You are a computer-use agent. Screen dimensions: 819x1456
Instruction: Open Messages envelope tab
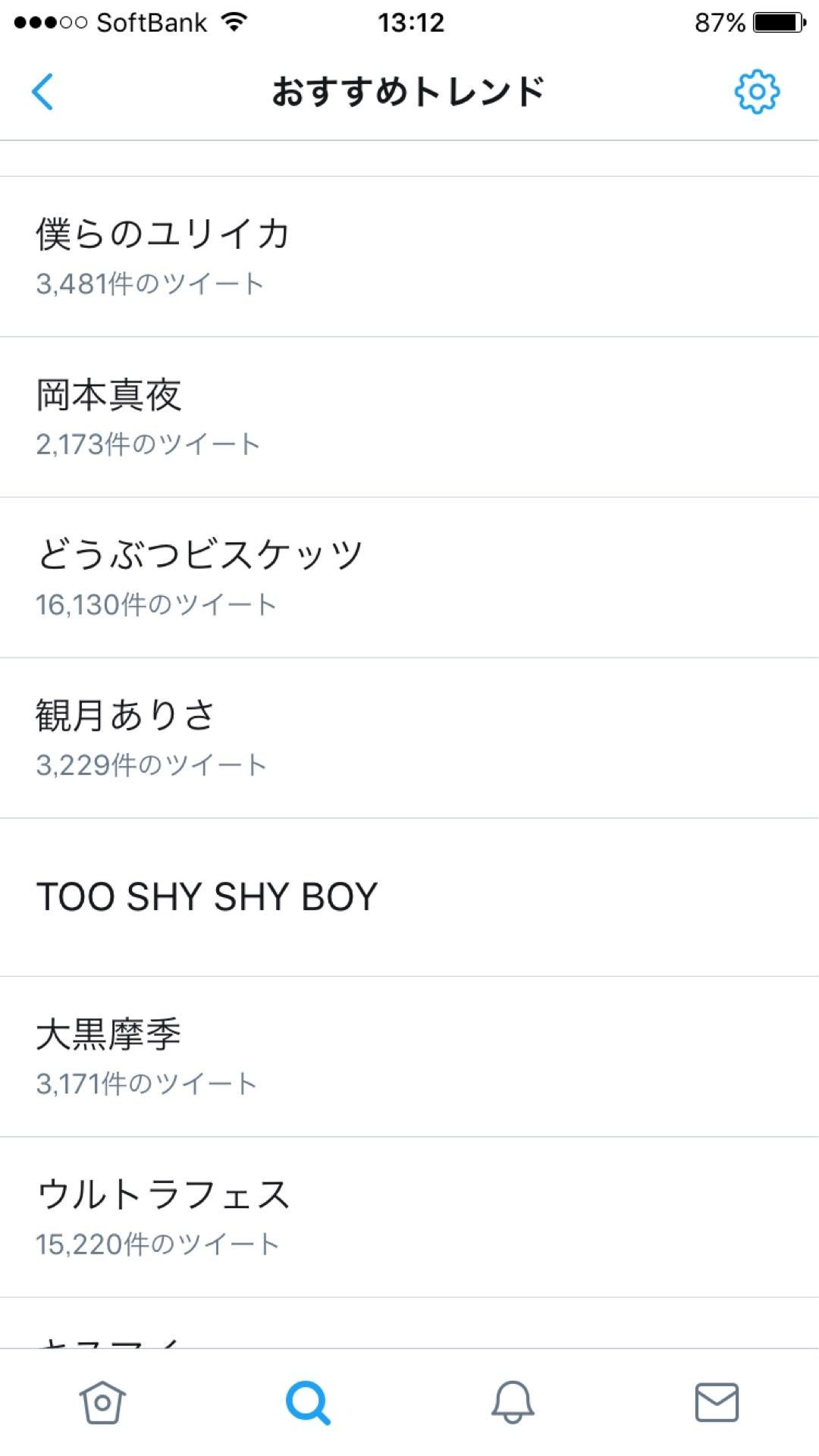click(x=717, y=1401)
